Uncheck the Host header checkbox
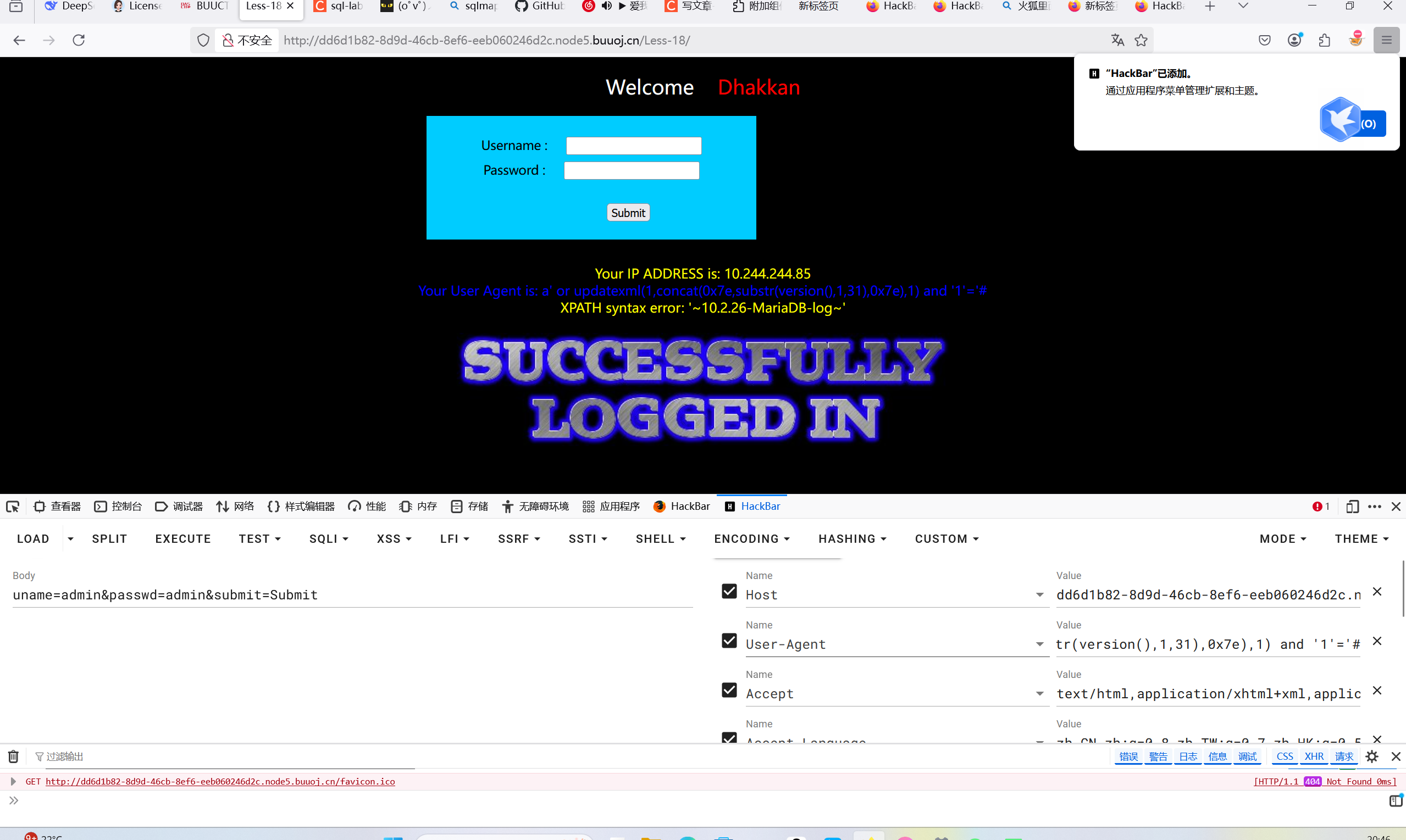 [729, 591]
